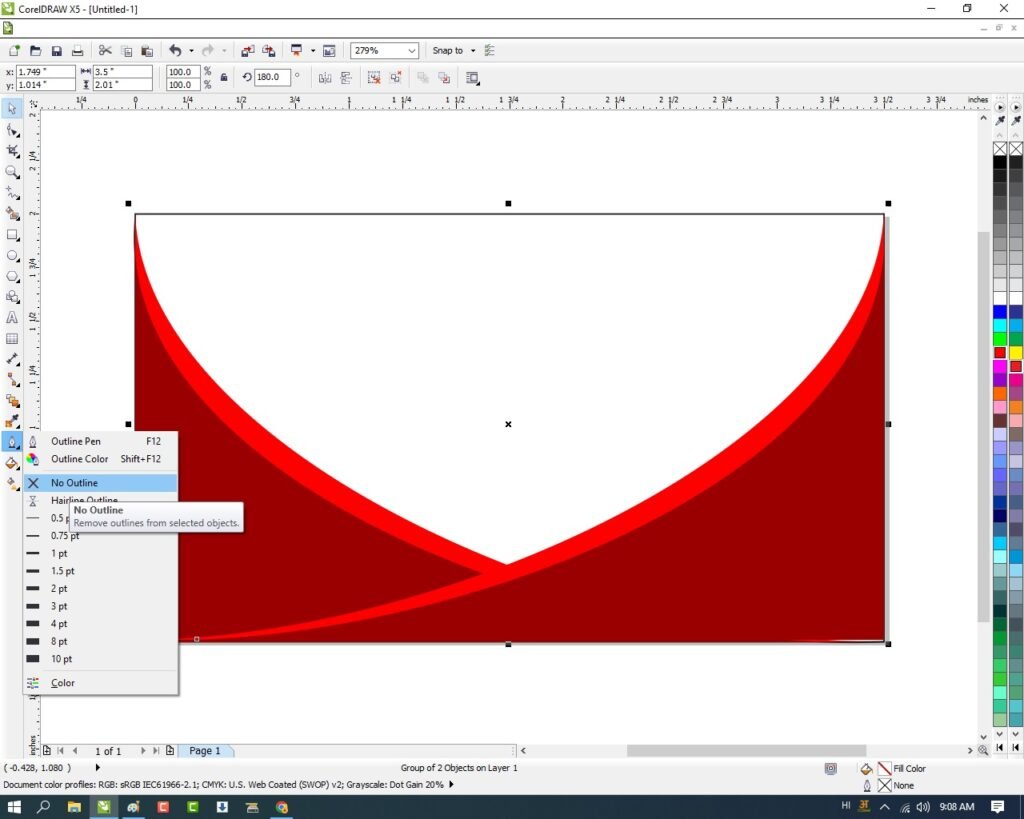Expand the Snap to dropdown
The width and height of the screenshot is (1024, 819).
(473, 50)
